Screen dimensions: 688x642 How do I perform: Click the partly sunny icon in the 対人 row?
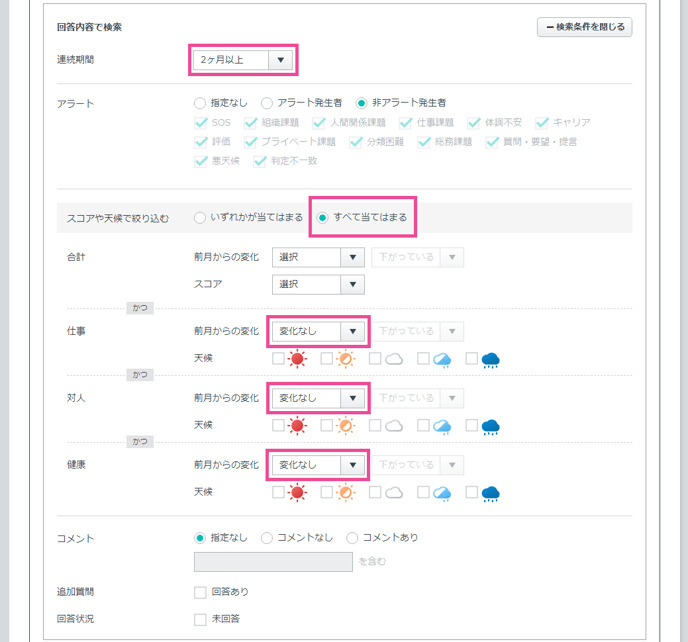coord(345,426)
